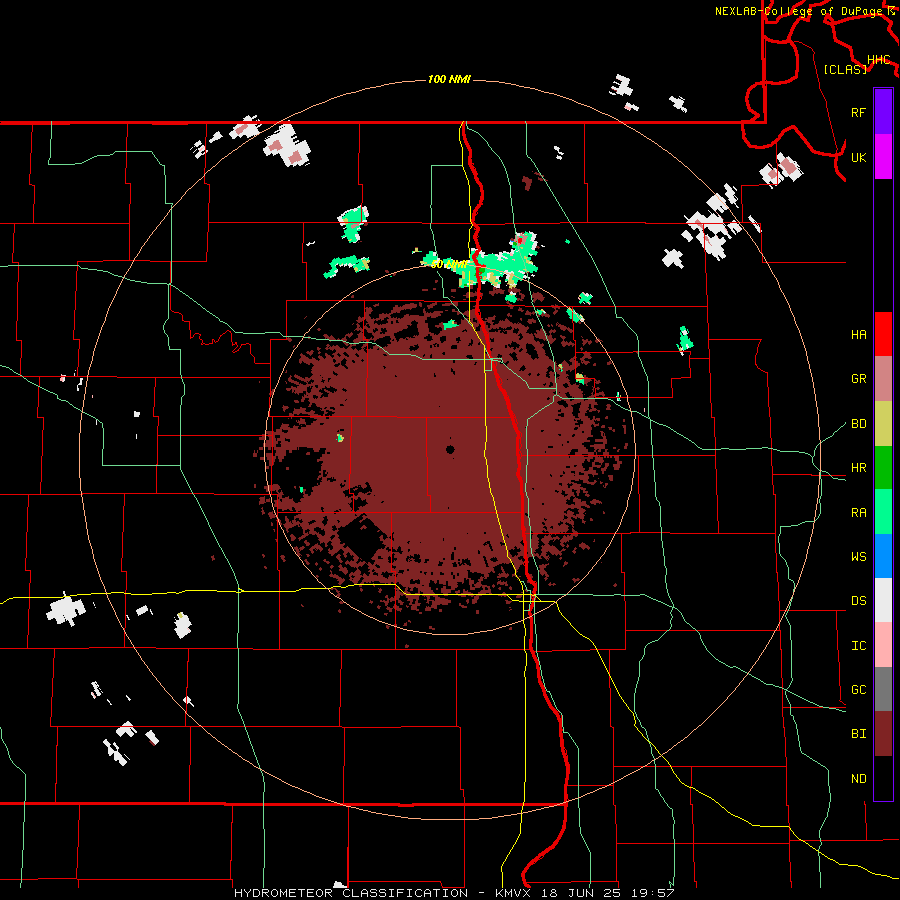Click the "50 NMI" range ring label
900x900 pixels.
point(449,265)
